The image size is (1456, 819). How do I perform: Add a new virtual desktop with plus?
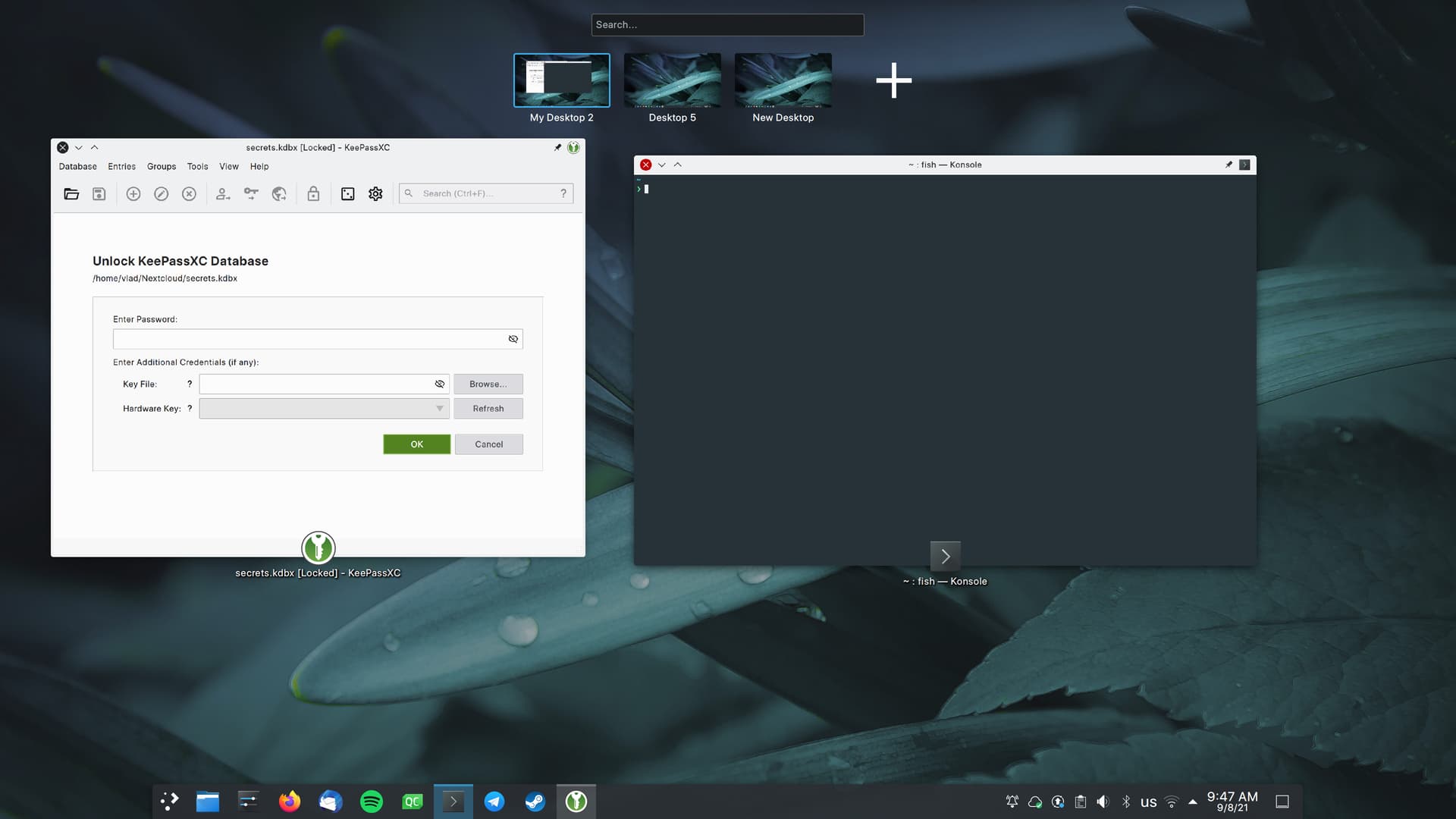pos(894,80)
